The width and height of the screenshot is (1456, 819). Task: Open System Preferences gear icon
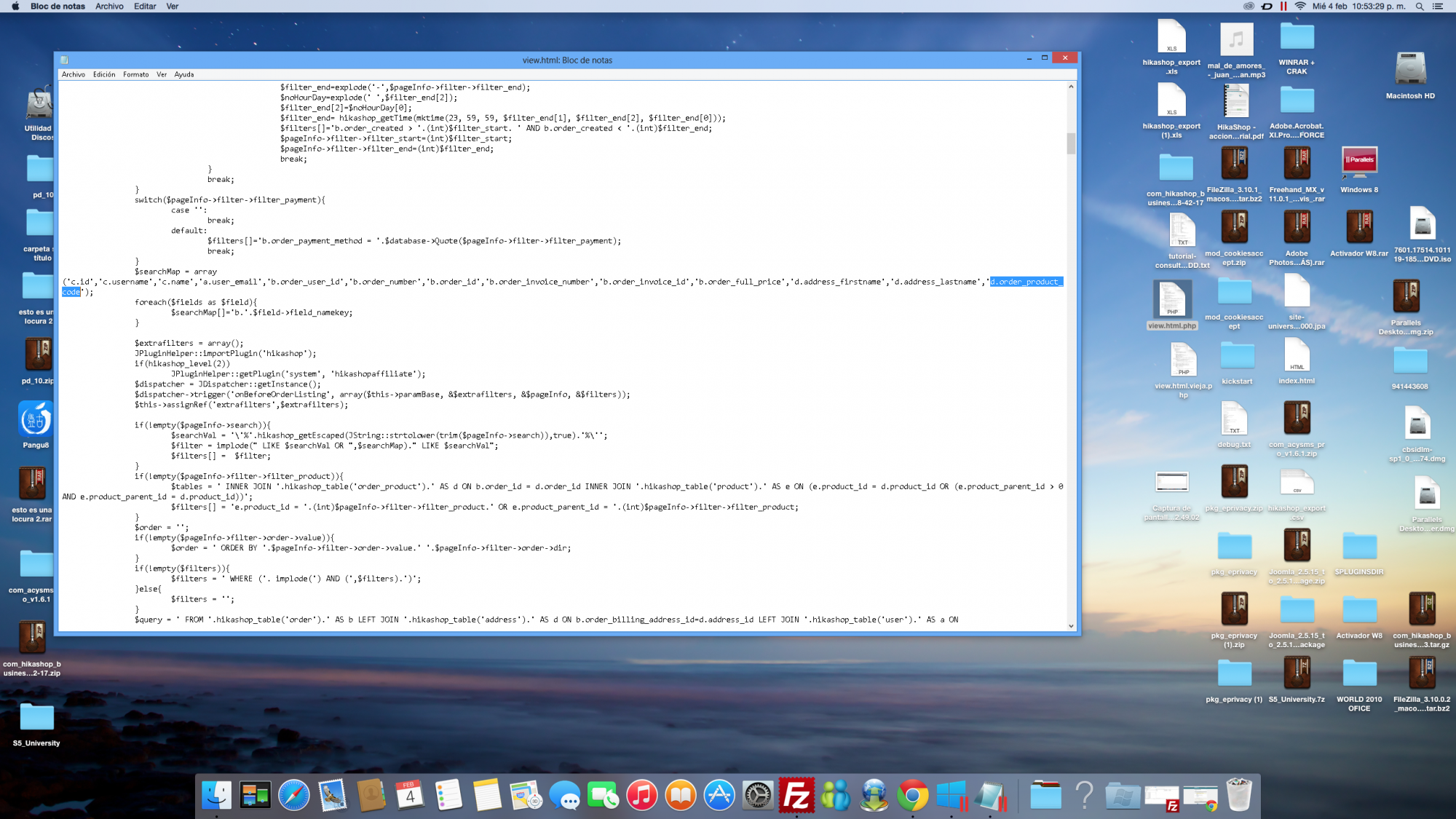click(758, 795)
